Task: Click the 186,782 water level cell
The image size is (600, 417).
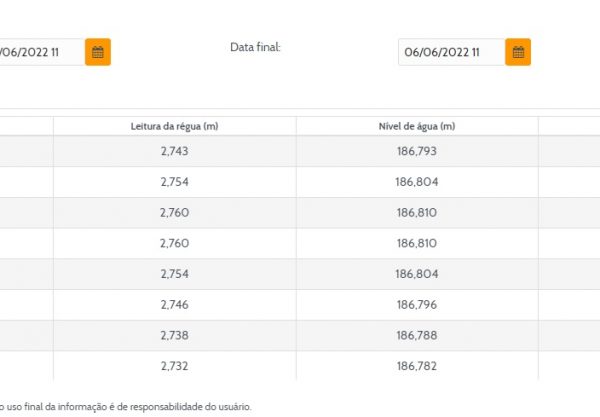Action: [x=417, y=366]
